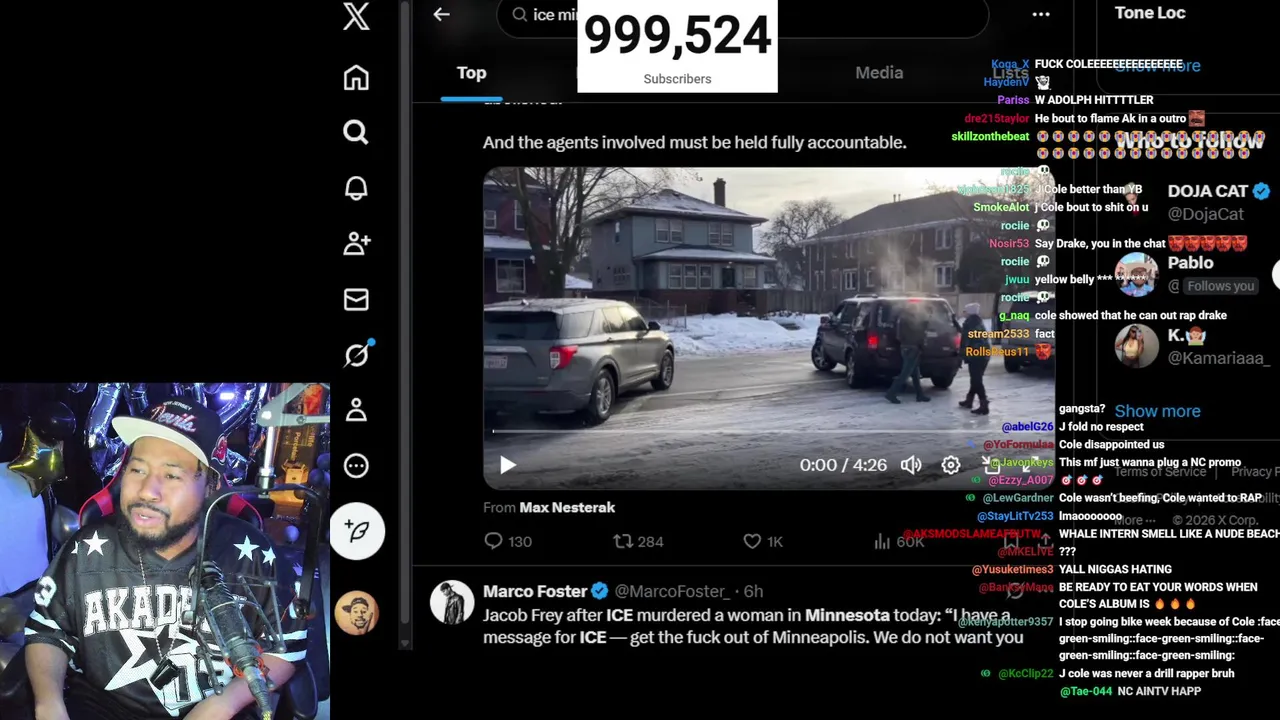View analytics showing 60K views
The height and width of the screenshot is (720, 1280).
[898, 541]
